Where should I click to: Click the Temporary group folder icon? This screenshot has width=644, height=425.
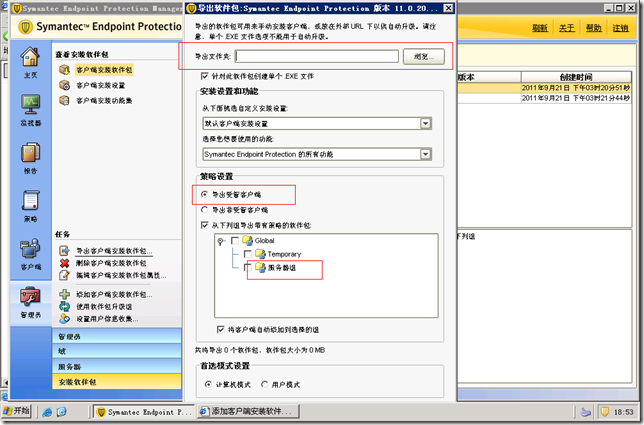(260, 254)
